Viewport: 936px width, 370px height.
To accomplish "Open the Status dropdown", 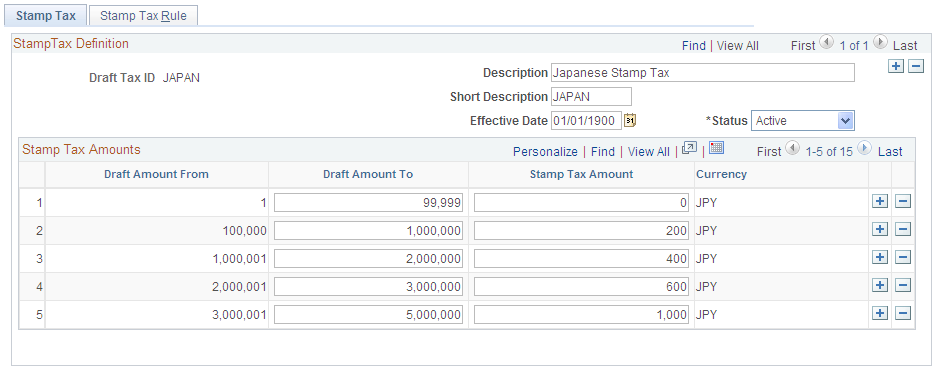I will 803,121.
